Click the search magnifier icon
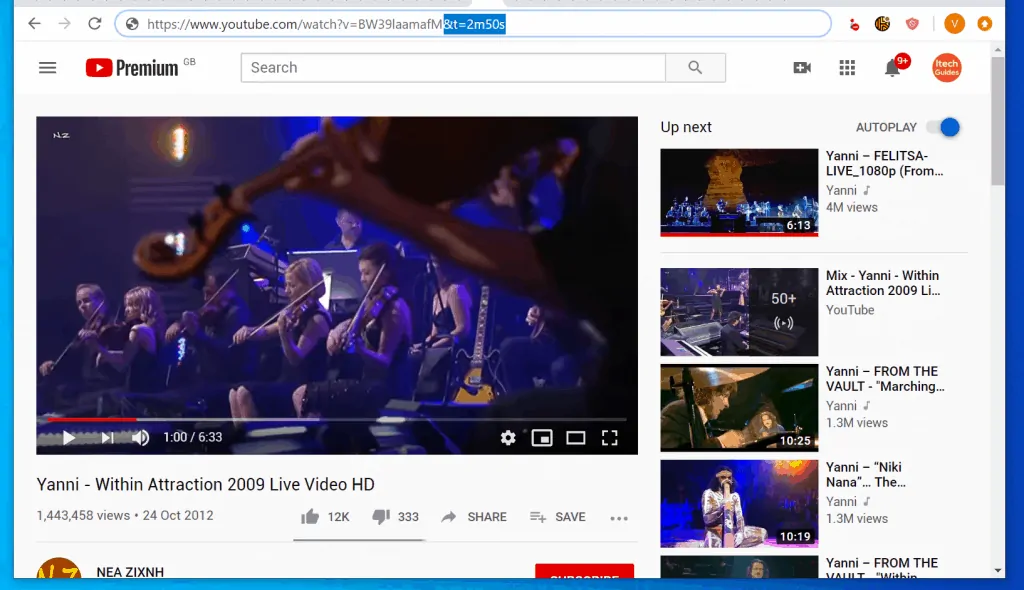1024x590 pixels. [694, 67]
